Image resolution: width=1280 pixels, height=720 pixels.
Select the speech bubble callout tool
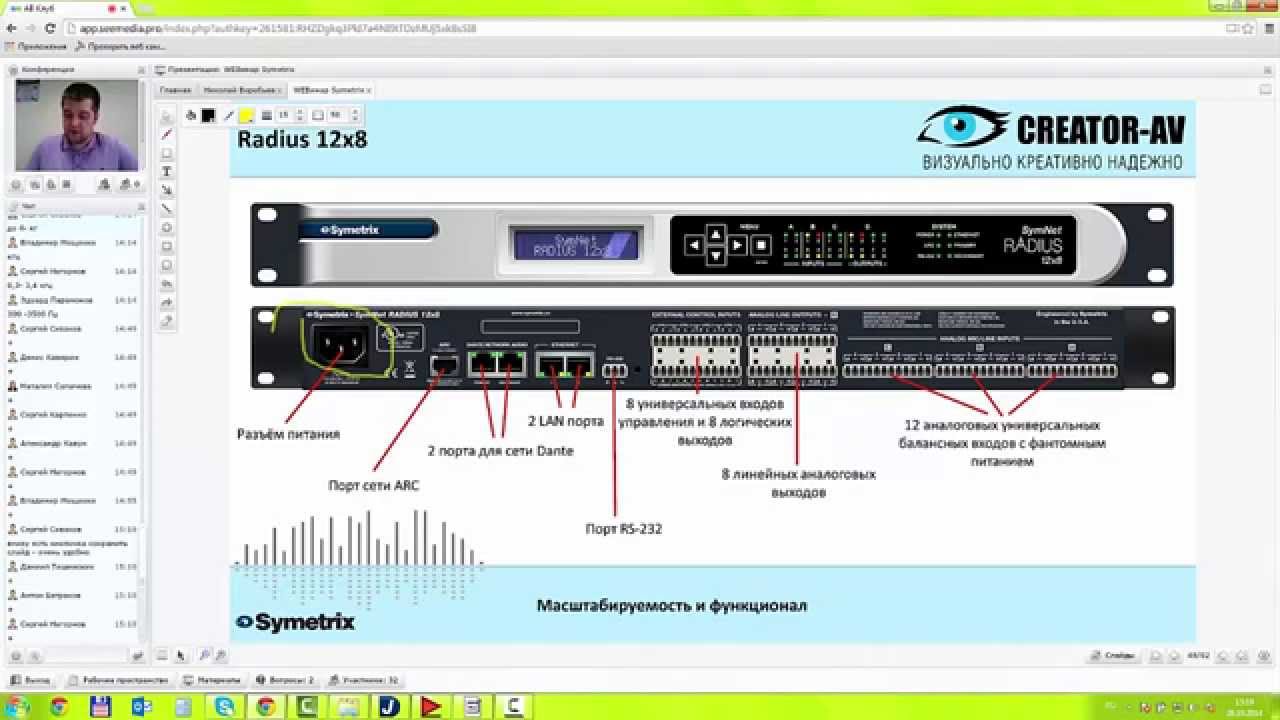click(167, 265)
